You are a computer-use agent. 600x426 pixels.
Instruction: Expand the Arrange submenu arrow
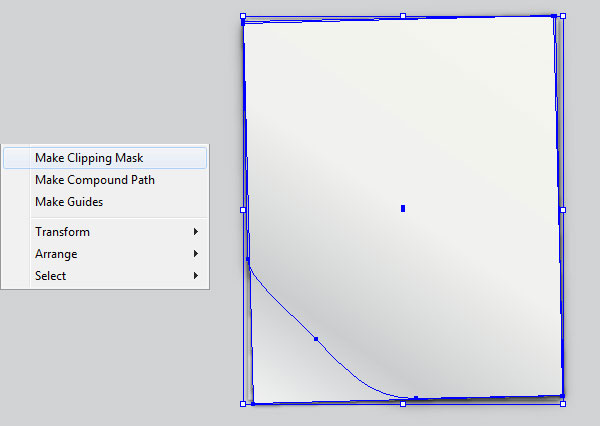click(196, 253)
